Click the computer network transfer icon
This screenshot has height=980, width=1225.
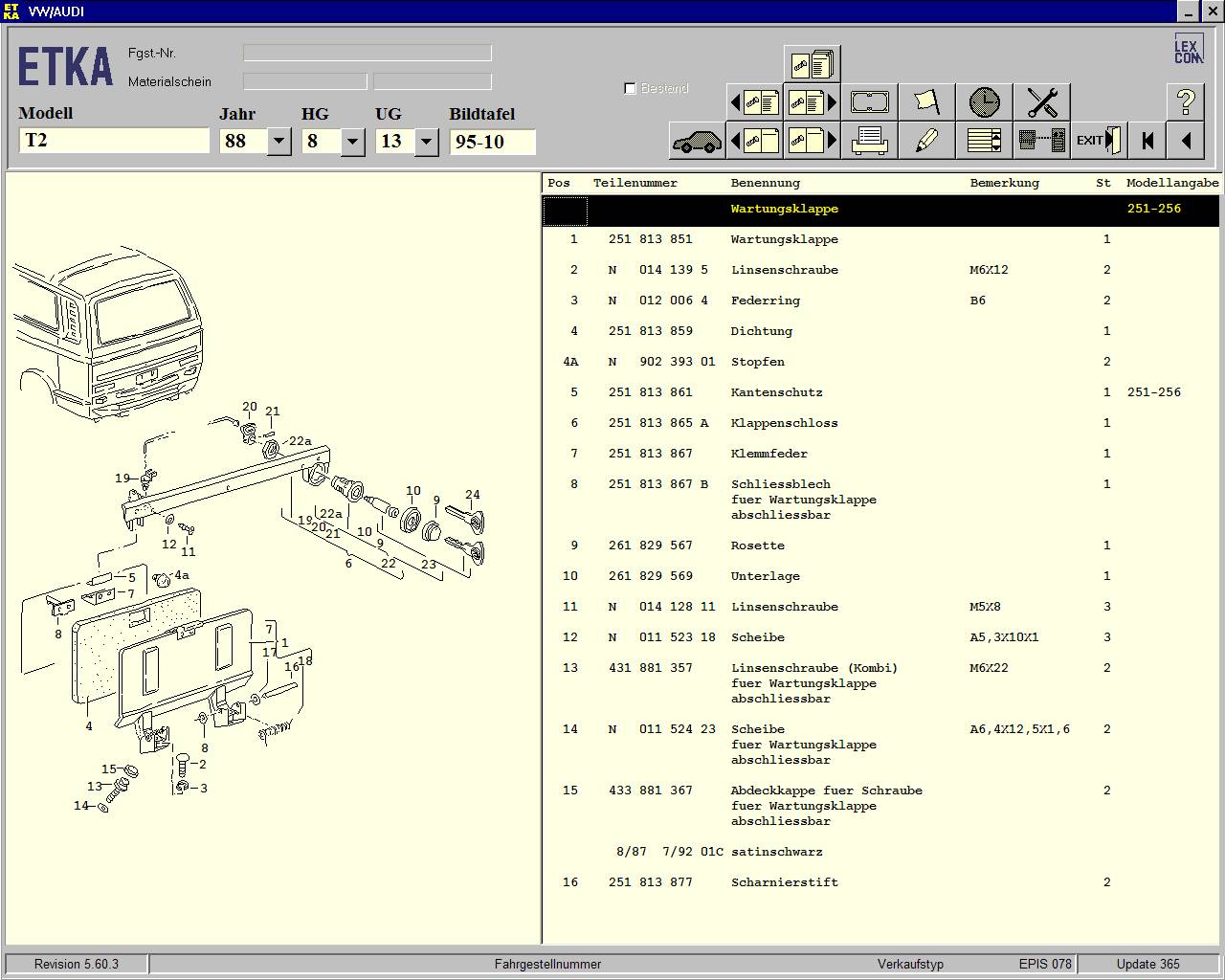tap(1041, 141)
